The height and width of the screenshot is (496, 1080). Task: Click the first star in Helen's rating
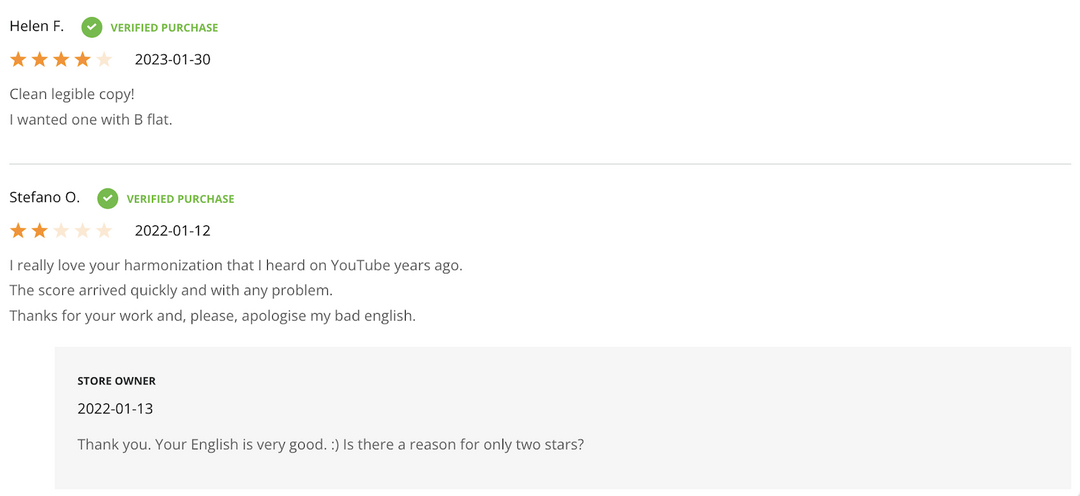[18, 59]
